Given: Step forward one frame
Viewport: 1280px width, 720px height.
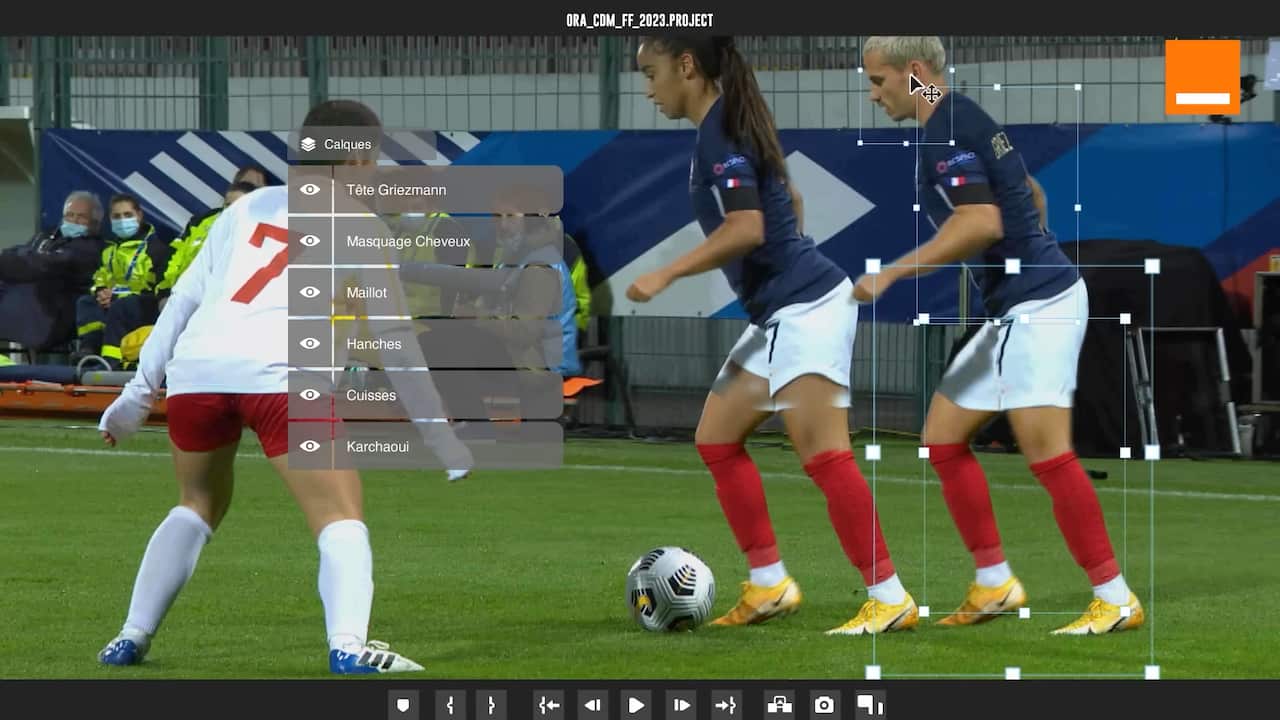Looking at the screenshot, I should (681, 705).
